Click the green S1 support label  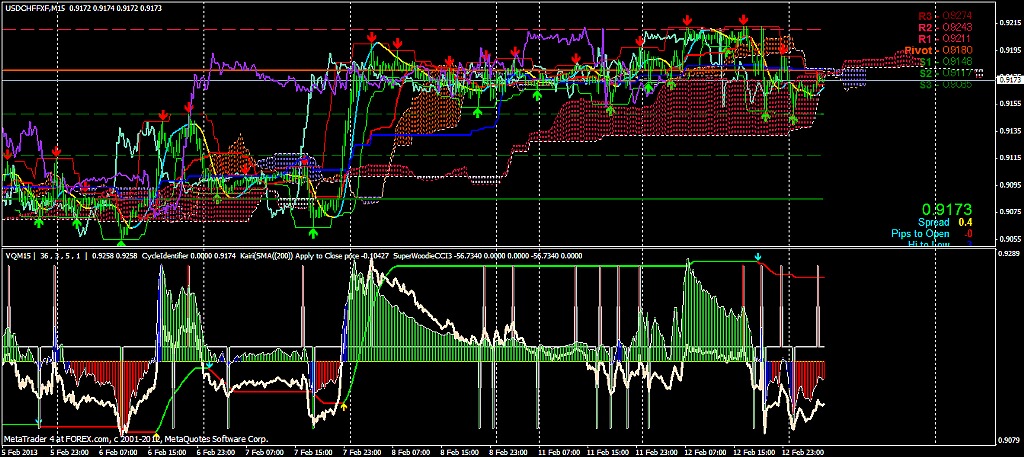click(x=927, y=61)
